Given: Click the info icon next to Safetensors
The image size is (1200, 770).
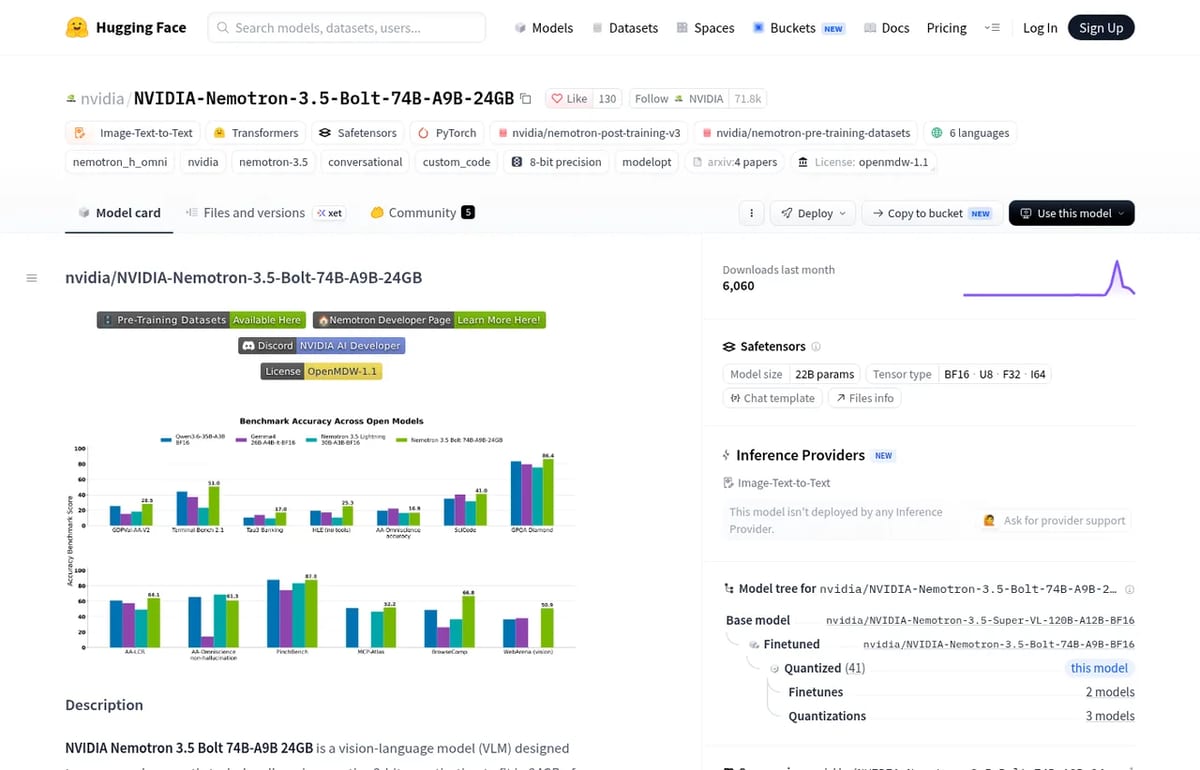Looking at the screenshot, I should pos(816,347).
